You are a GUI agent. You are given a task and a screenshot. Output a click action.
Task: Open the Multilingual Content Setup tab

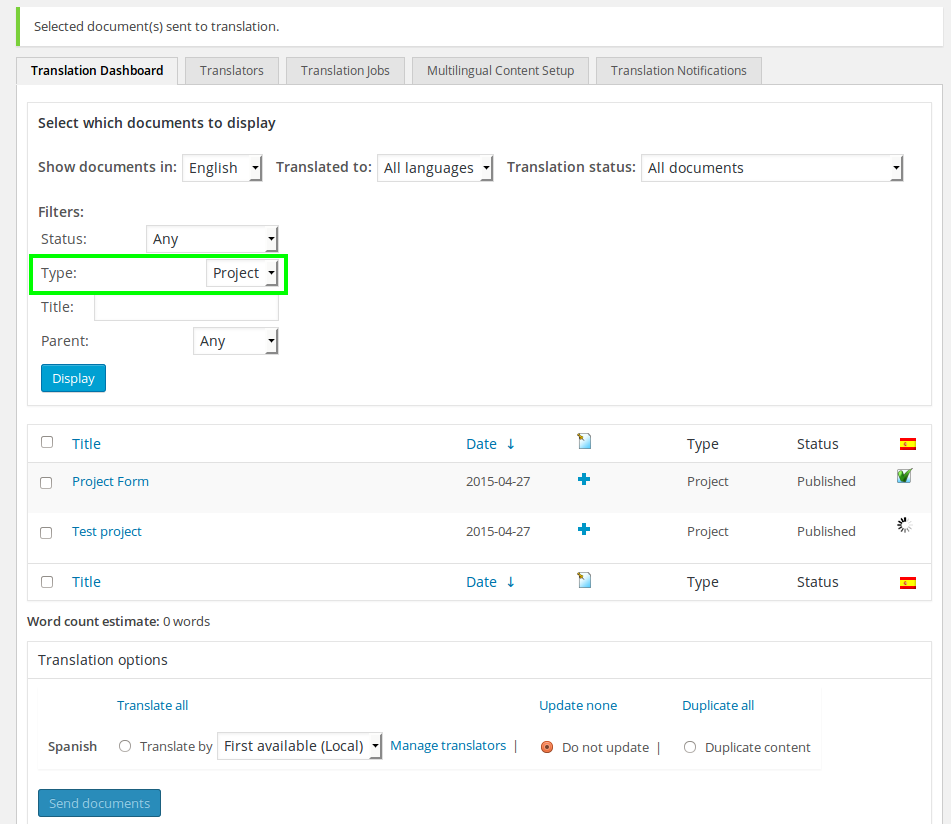[x=500, y=71]
